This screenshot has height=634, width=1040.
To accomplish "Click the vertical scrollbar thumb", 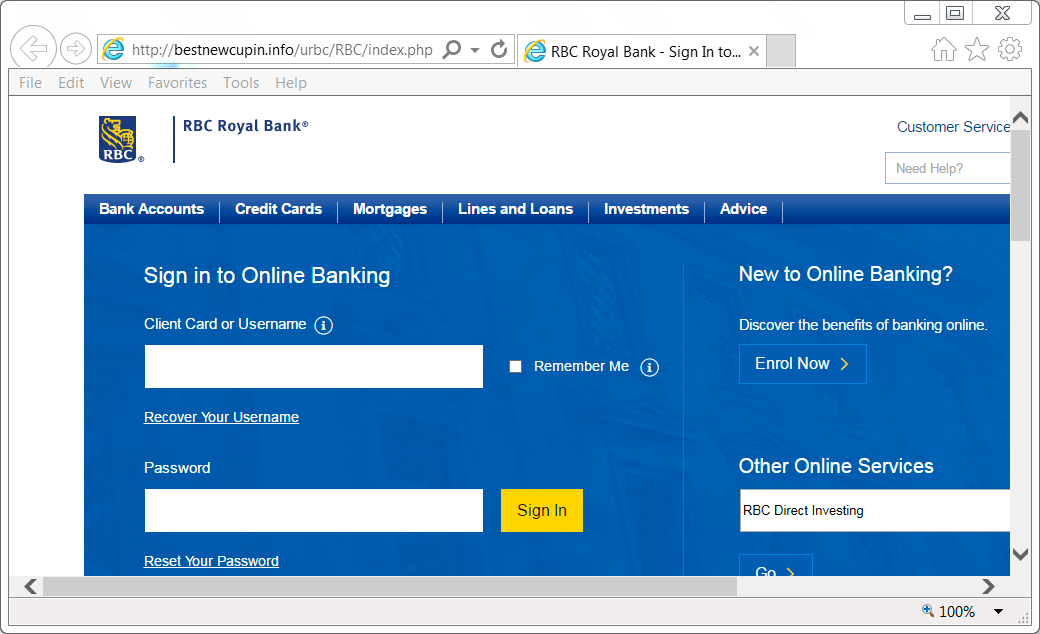I will coord(1021,184).
